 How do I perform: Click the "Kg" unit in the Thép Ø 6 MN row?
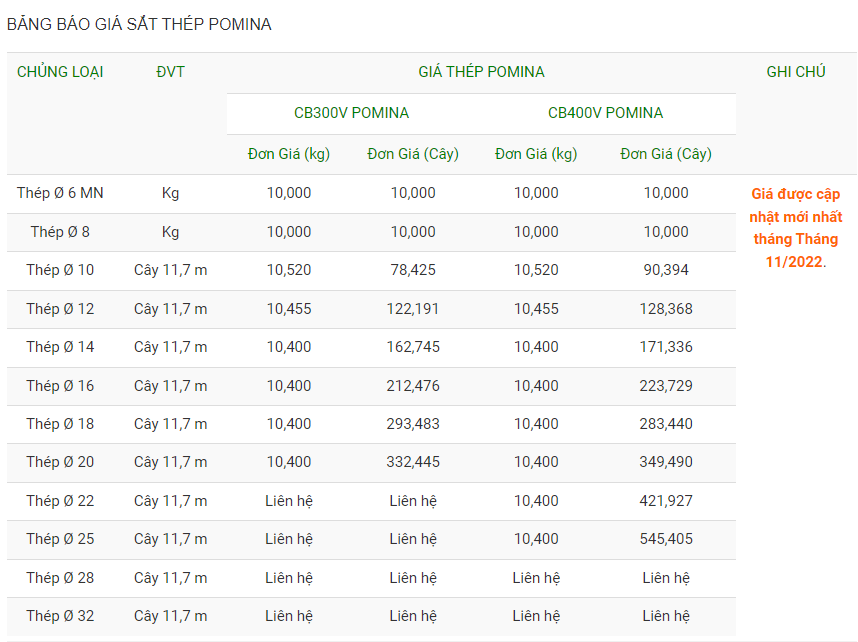(x=170, y=193)
